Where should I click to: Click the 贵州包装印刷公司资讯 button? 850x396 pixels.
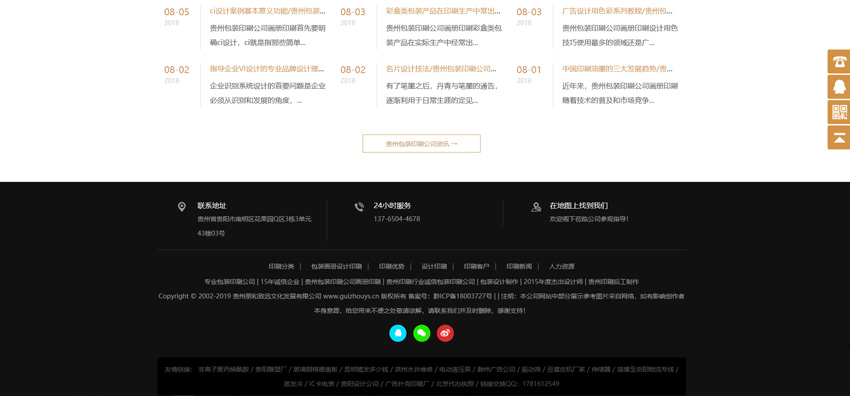(421, 144)
